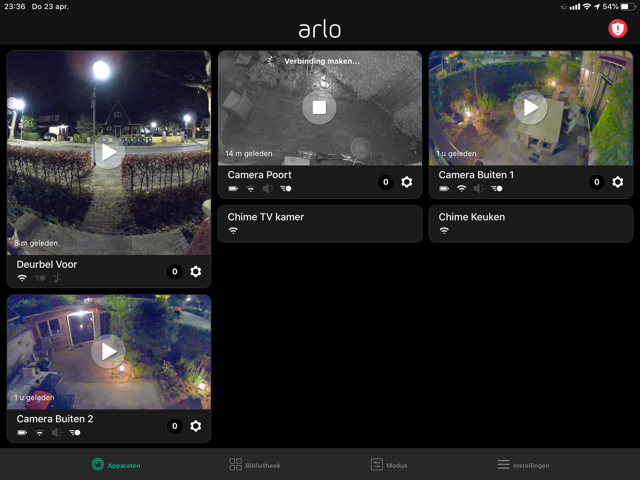Viewport: 640px width, 480px height.
Task: Open Camera Poort notification counter badge
Action: [386, 182]
